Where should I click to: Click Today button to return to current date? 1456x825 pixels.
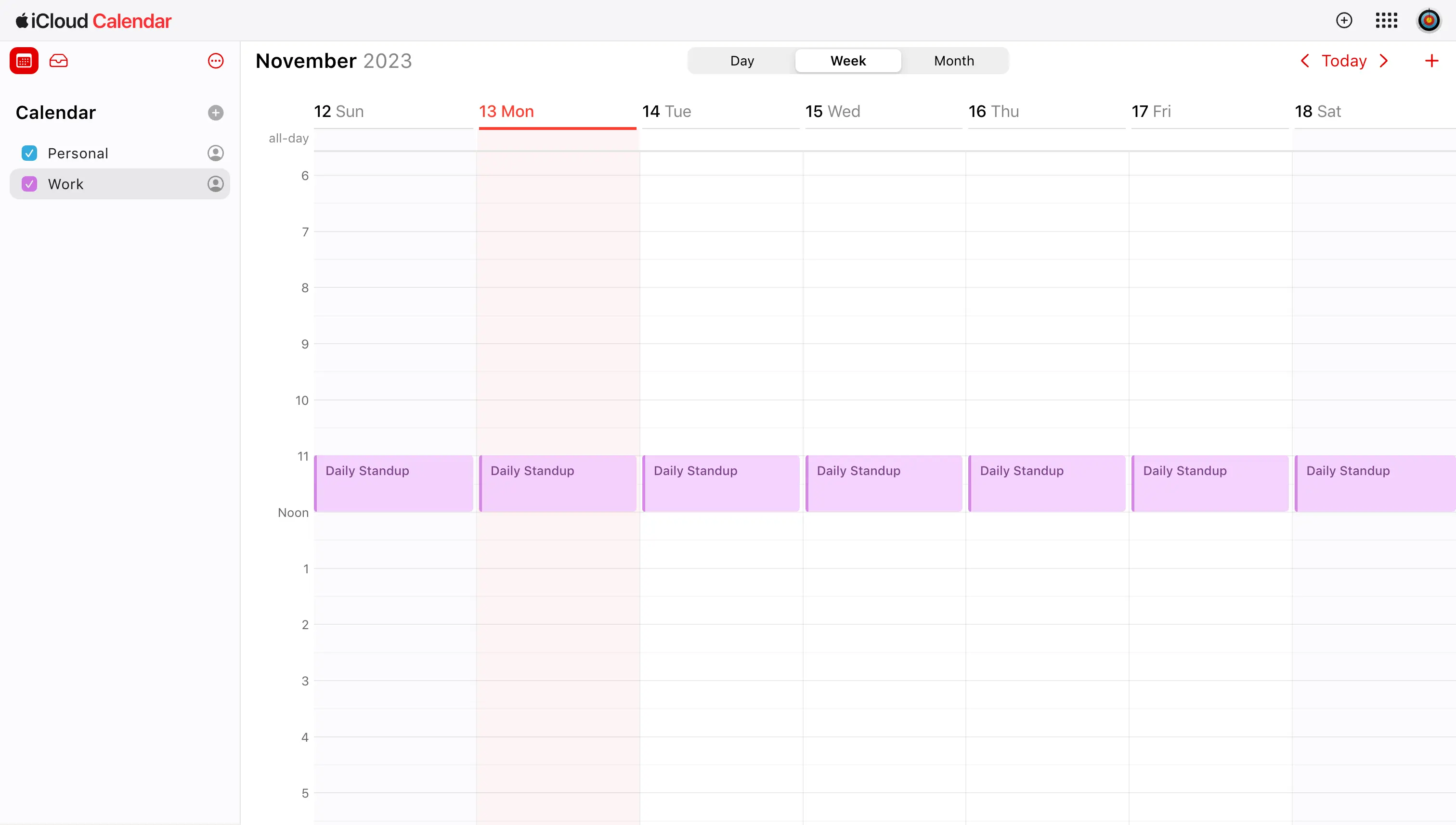tap(1344, 61)
